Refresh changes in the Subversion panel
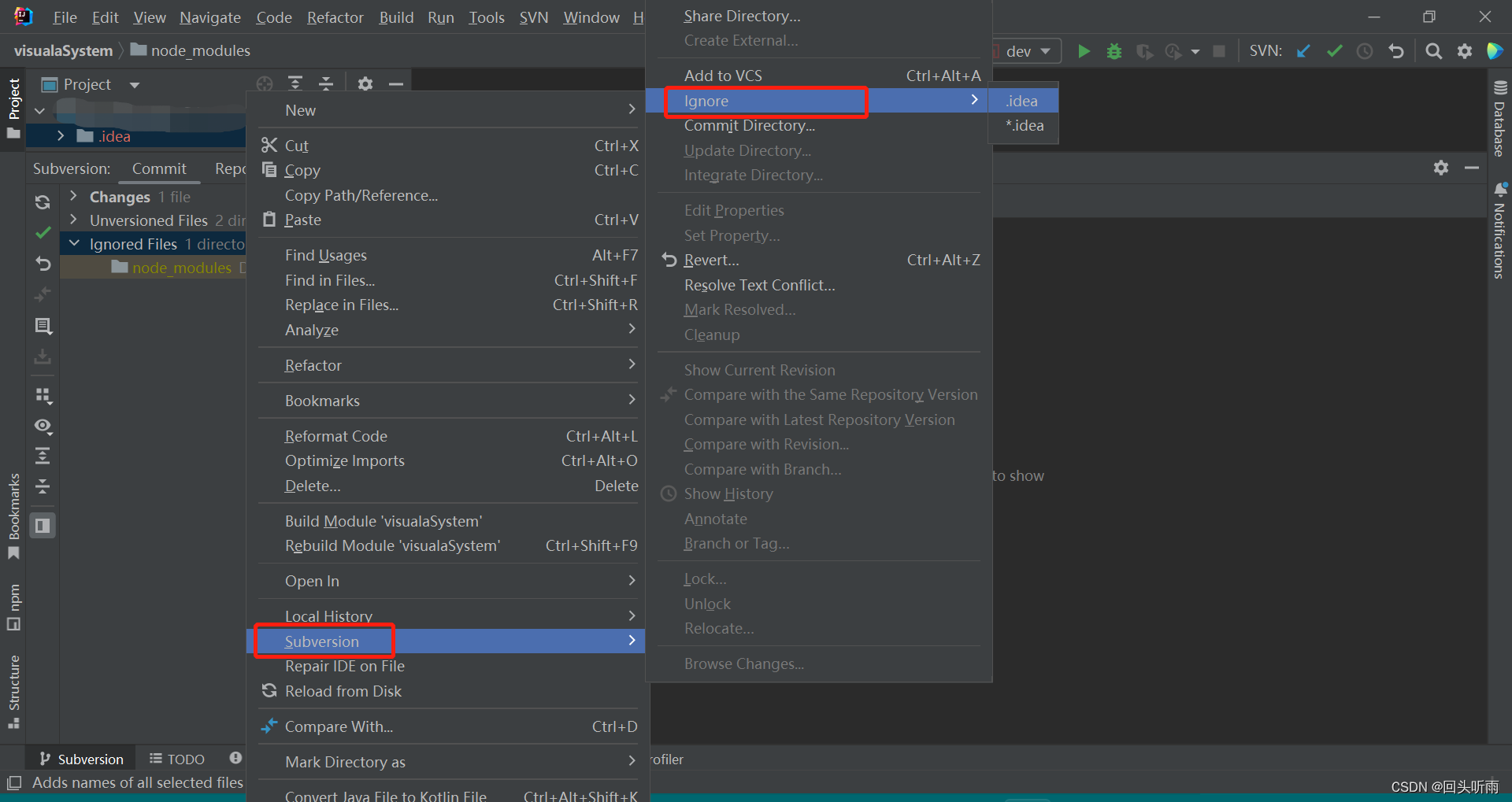Viewport: 1512px width, 802px height. point(43,201)
